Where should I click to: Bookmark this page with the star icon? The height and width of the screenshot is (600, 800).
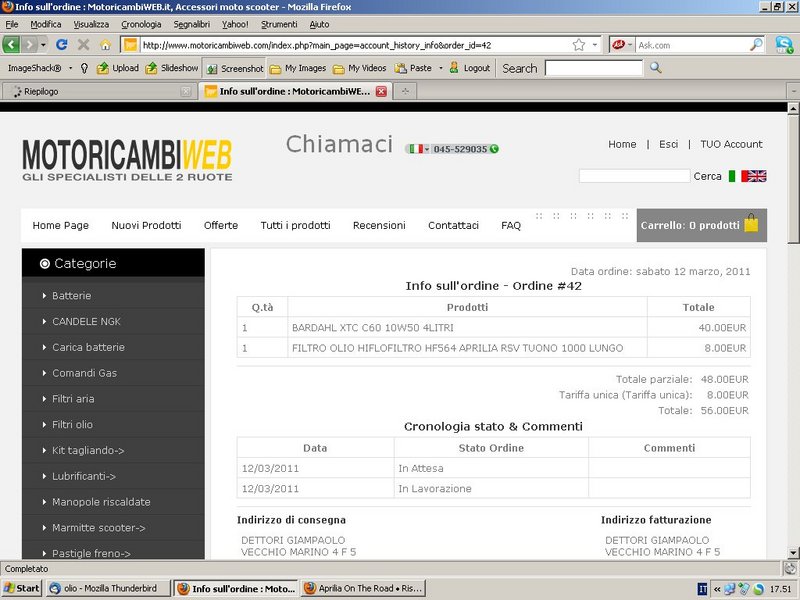tap(579, 45)
